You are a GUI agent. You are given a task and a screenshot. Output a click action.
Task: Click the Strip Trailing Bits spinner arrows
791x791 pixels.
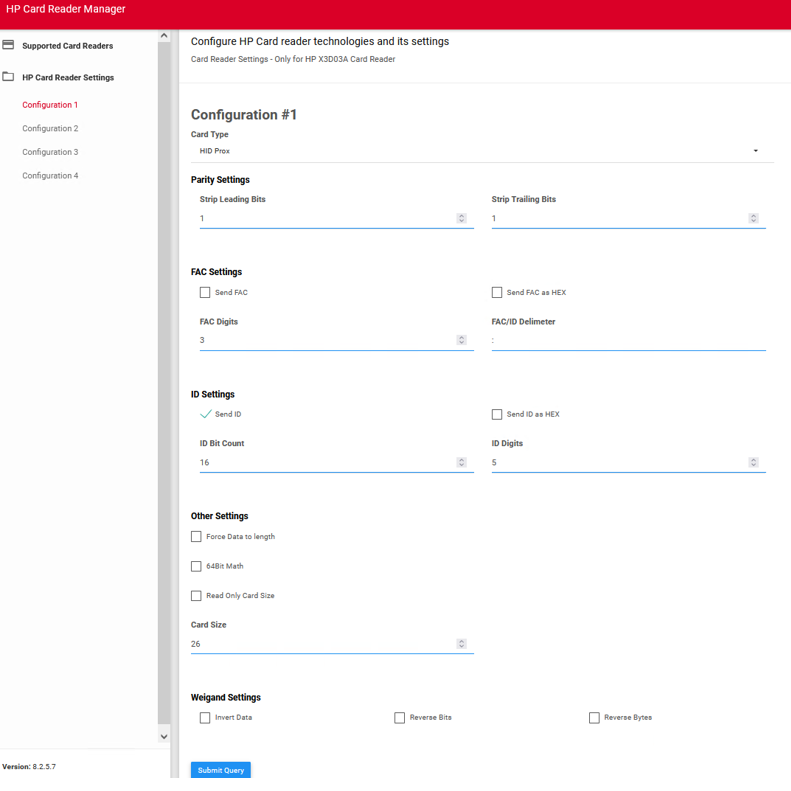tap(753, 218)
